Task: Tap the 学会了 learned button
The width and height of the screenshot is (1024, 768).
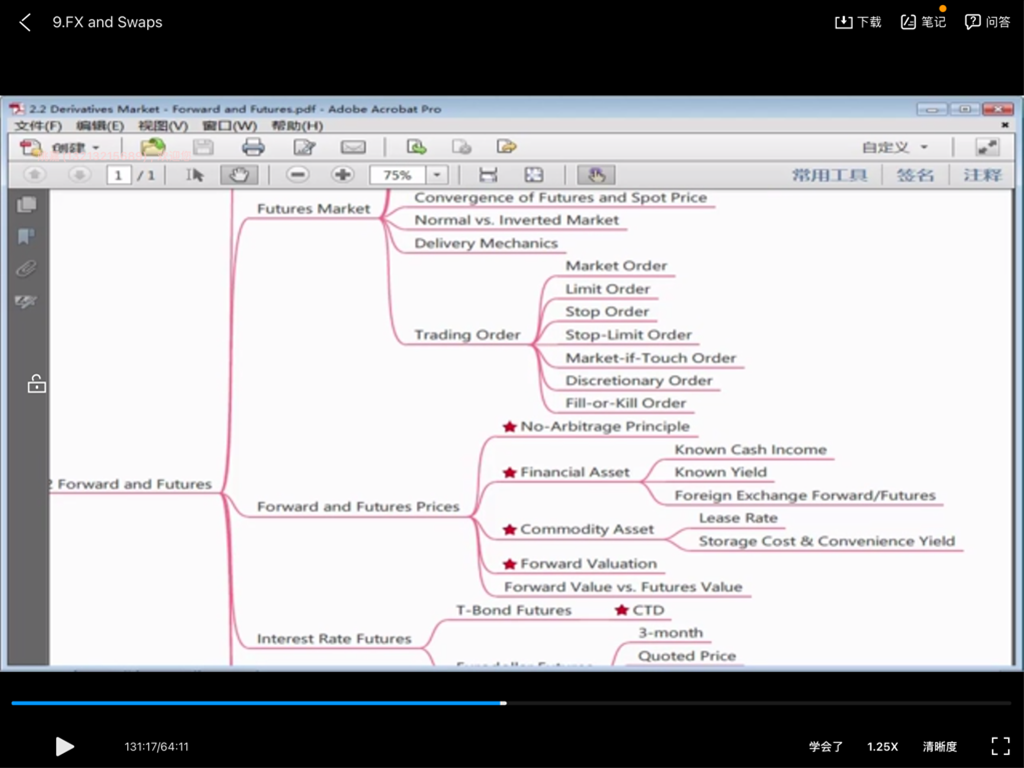Action: tap(825, 746)
